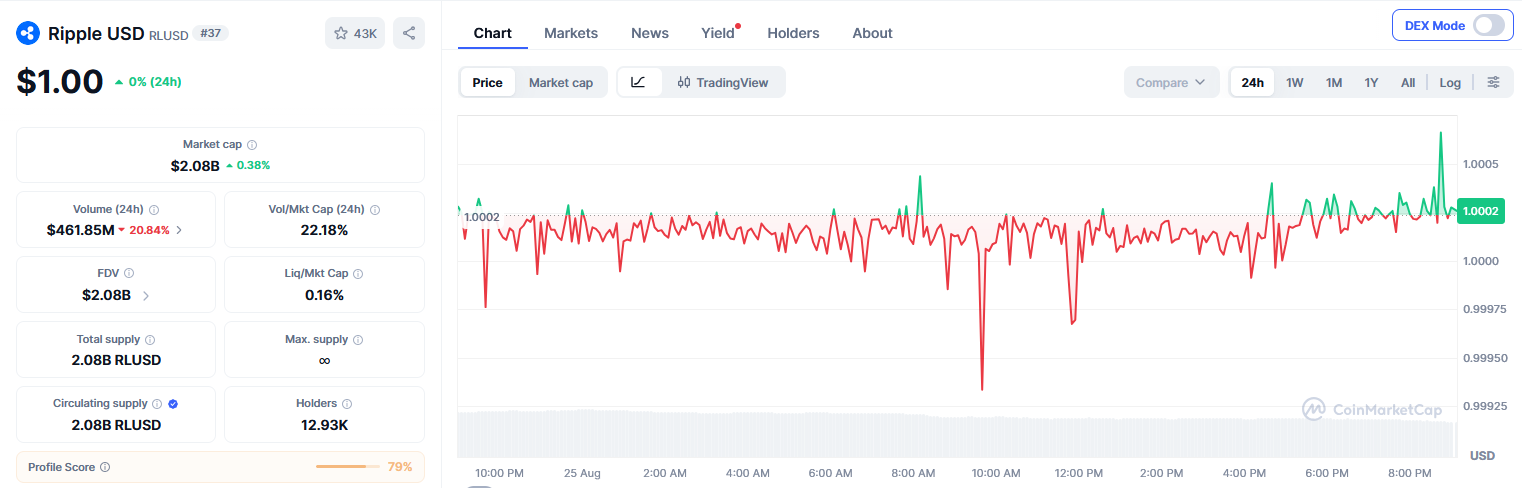The image size is (1522, 488).
Task: Select the Market cap chart toggle
Action: [561, 82]
